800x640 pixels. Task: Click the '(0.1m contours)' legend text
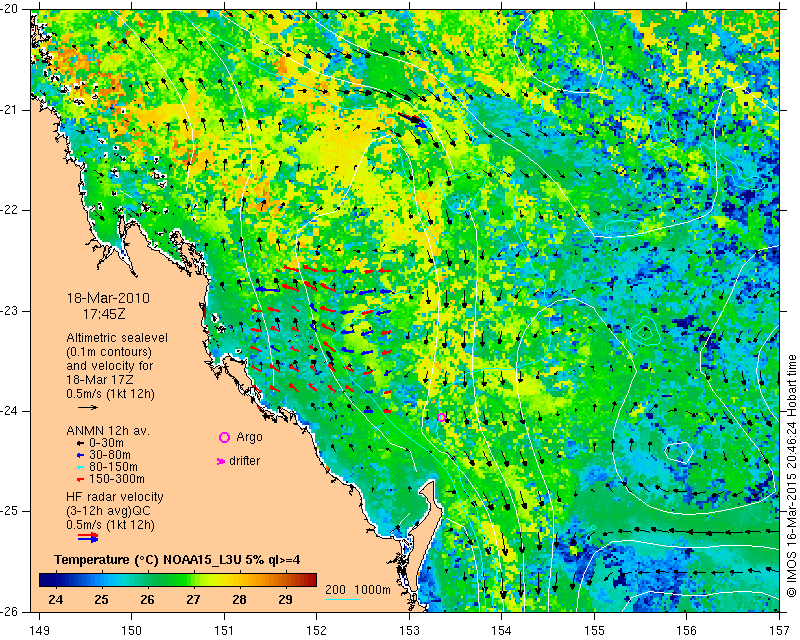(x=109, y=352)
